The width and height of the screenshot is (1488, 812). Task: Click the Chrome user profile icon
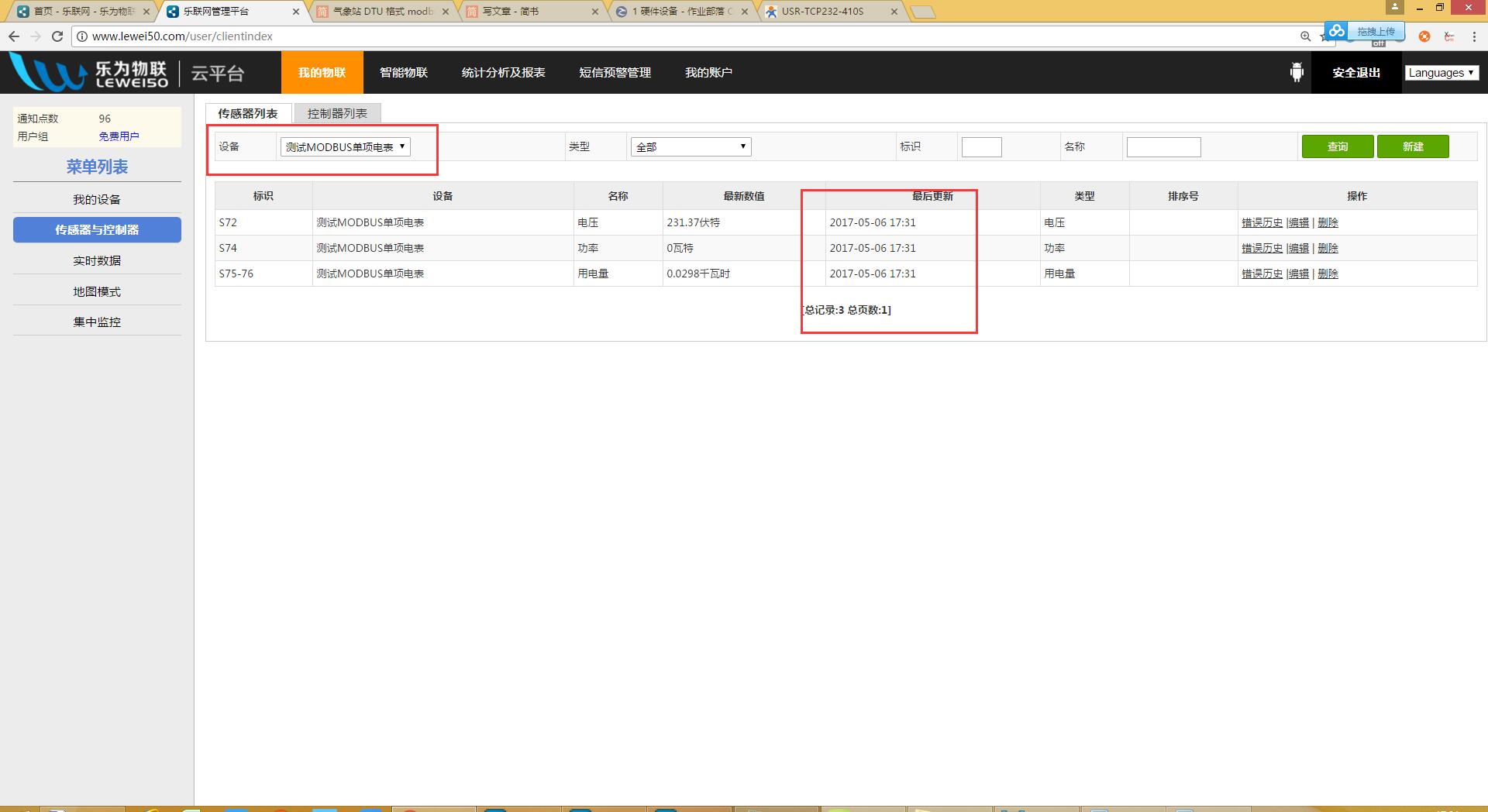(x=1394, y=7)
